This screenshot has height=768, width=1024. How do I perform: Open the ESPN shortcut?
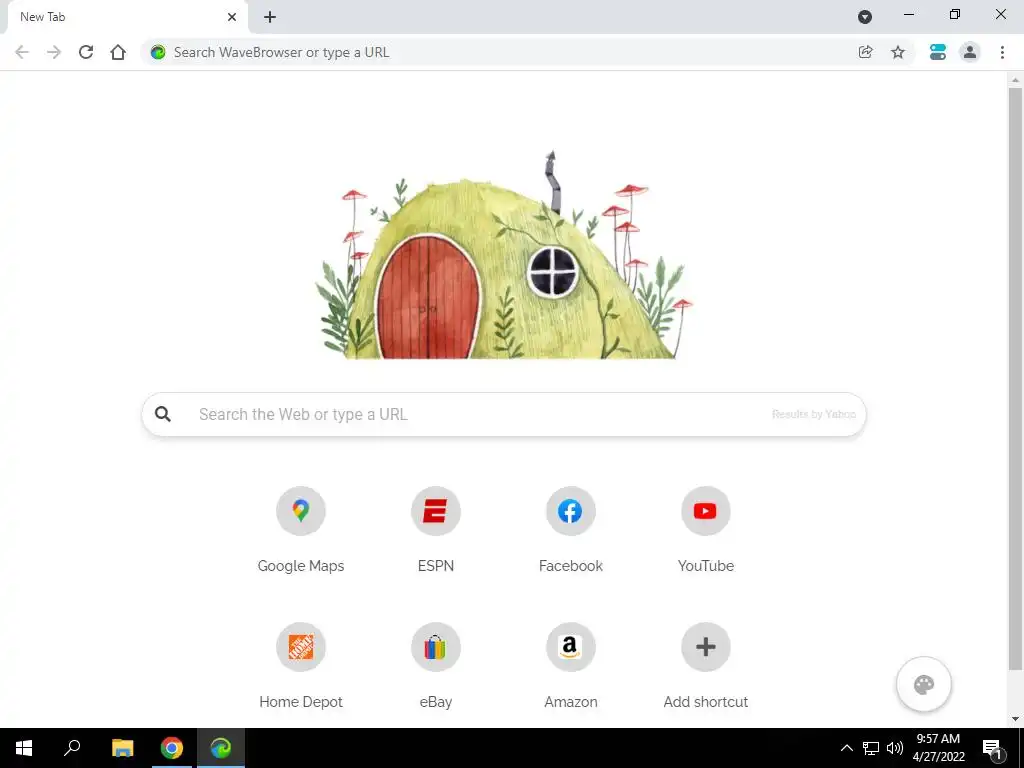tap(436, 511)
